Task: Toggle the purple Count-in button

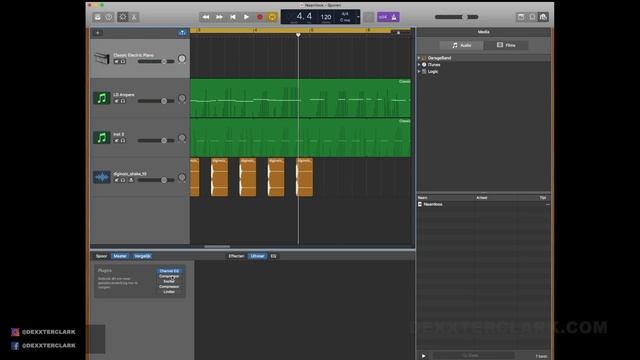Action: (382, 17)
